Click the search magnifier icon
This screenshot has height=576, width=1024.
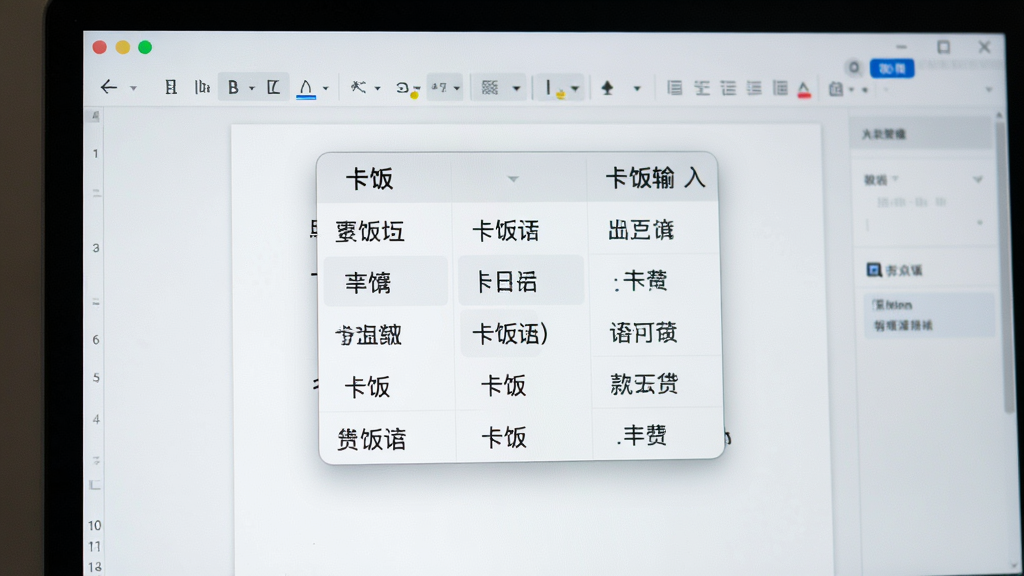point(854,68)
